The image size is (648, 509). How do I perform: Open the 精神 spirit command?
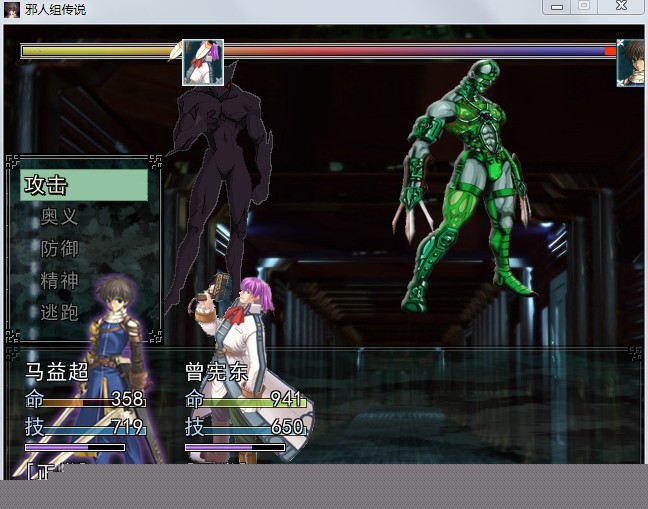coord(59,280)
